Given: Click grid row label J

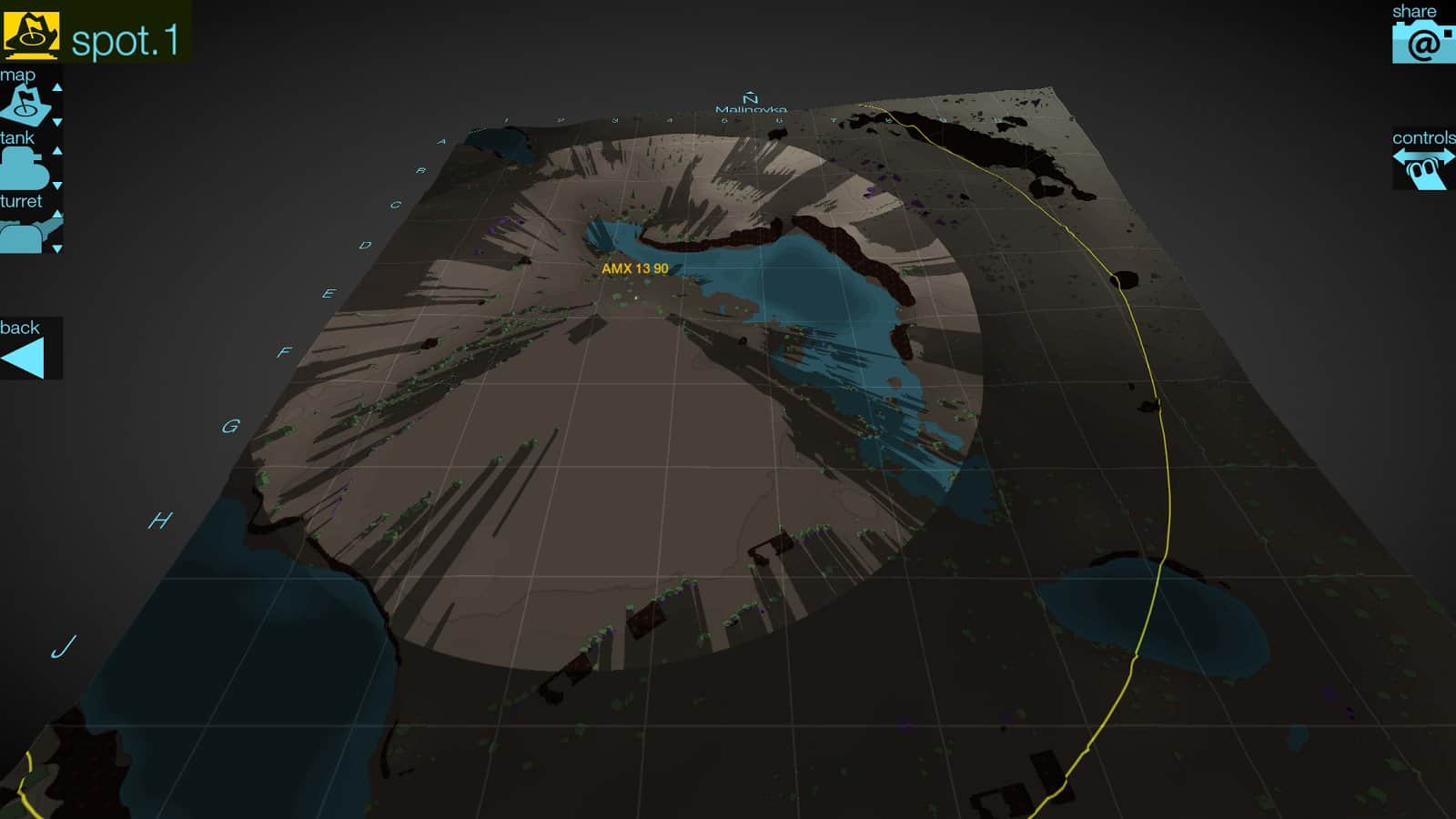Looking at the screenshot, I should point(63,647).
